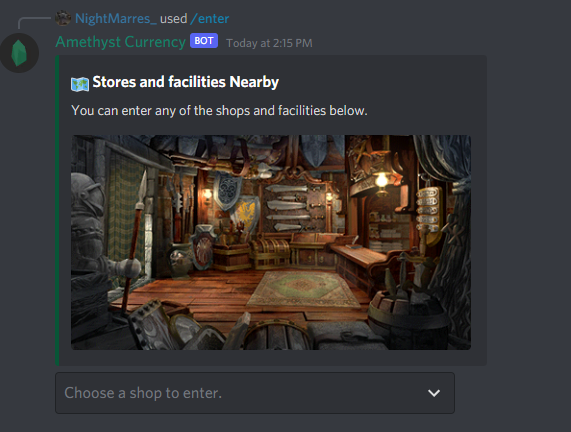571x432 pixels.
Task: Click the /enter slash command link
Action: pos(209,18)
